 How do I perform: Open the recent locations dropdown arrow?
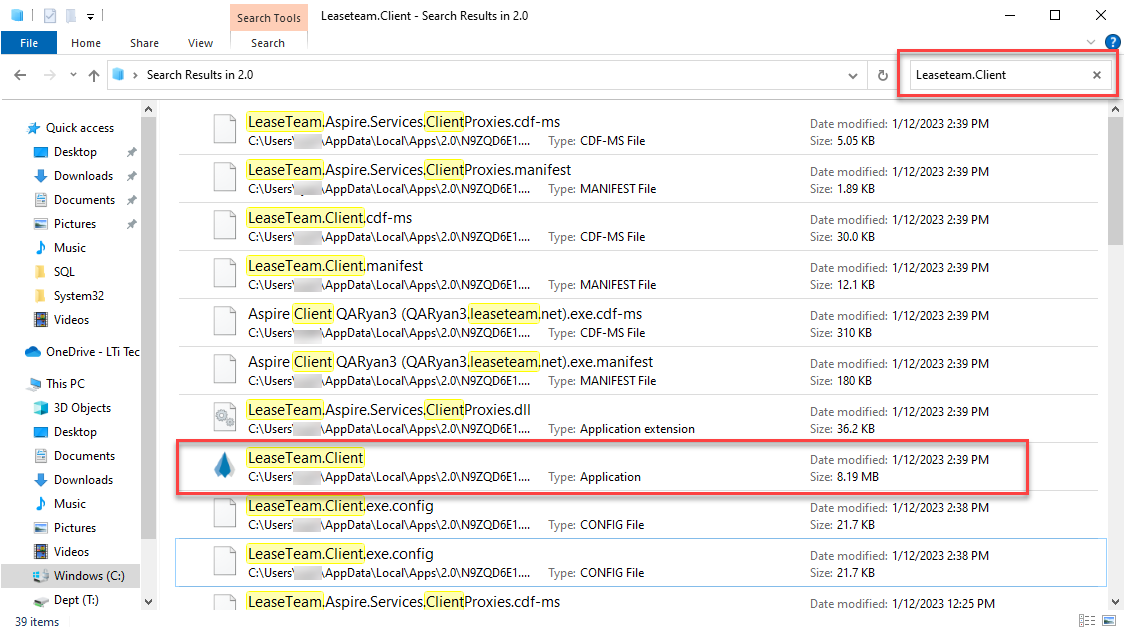coord(73,75)
